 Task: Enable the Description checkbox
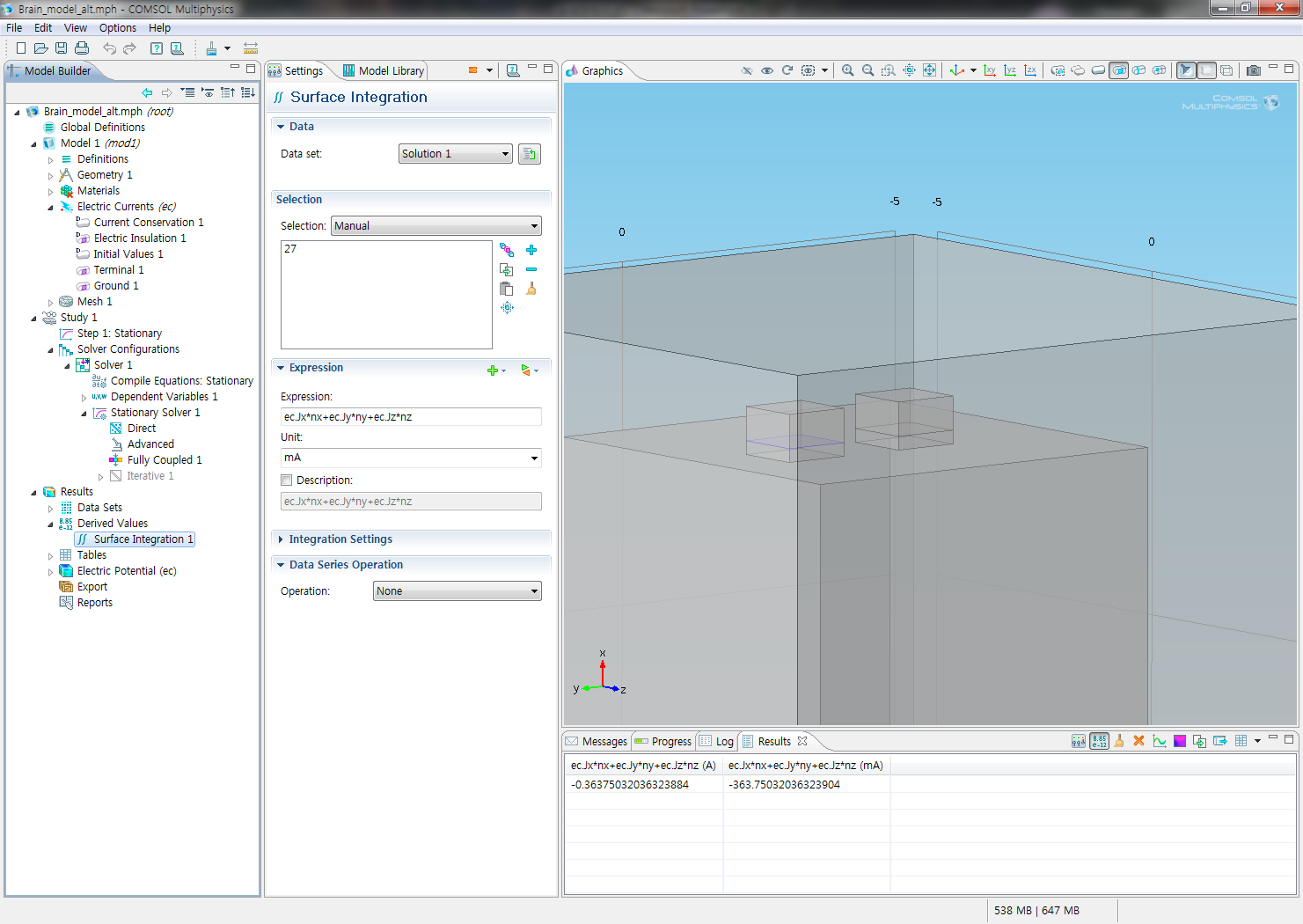(x=287, y=480)
